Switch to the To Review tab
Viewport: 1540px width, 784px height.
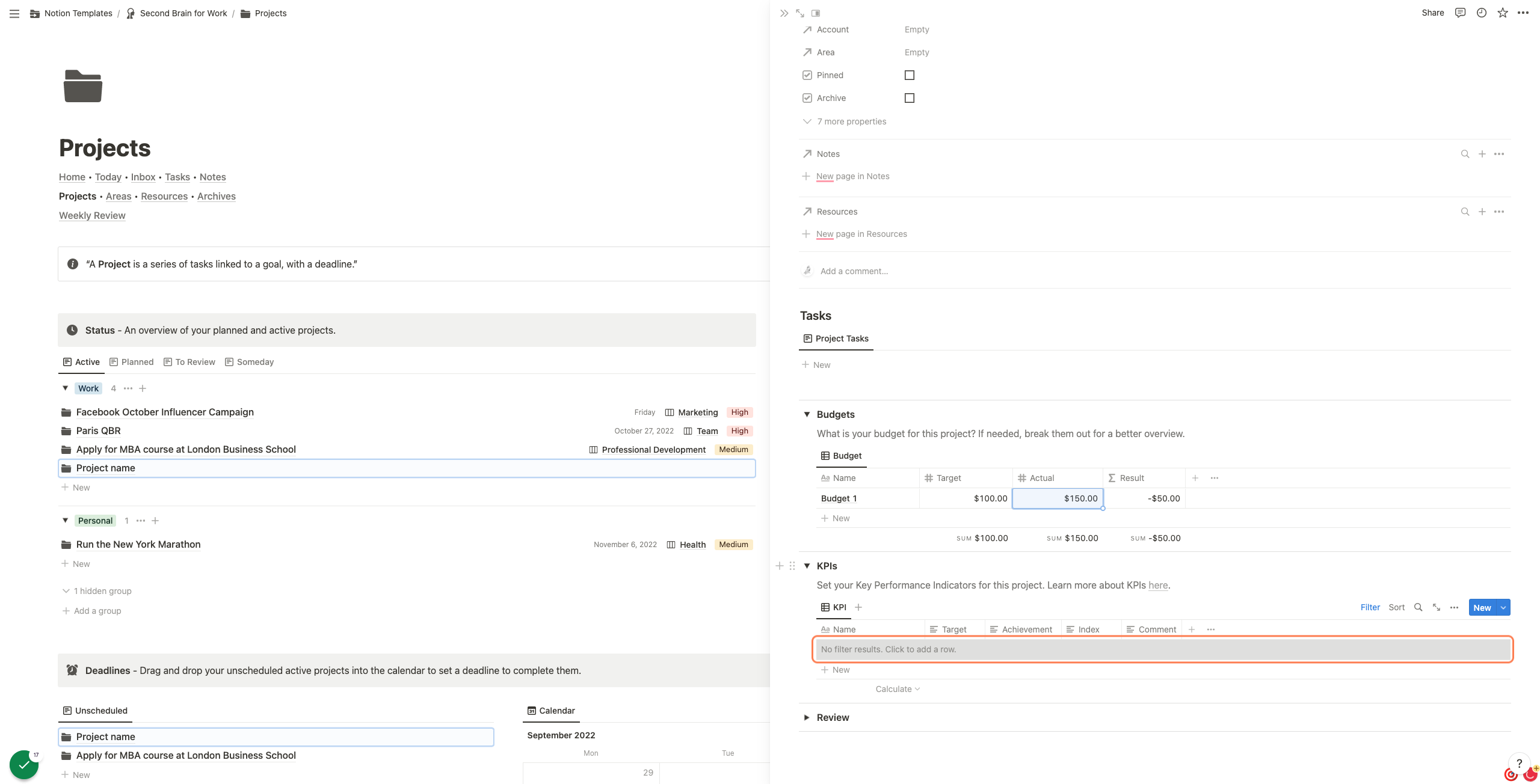pyautogui.click(x=189, y=362)
